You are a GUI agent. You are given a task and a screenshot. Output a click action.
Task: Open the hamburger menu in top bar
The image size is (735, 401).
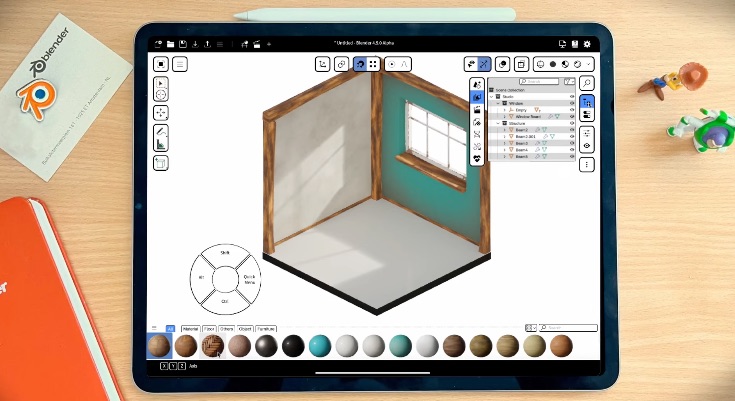[220, 44]
